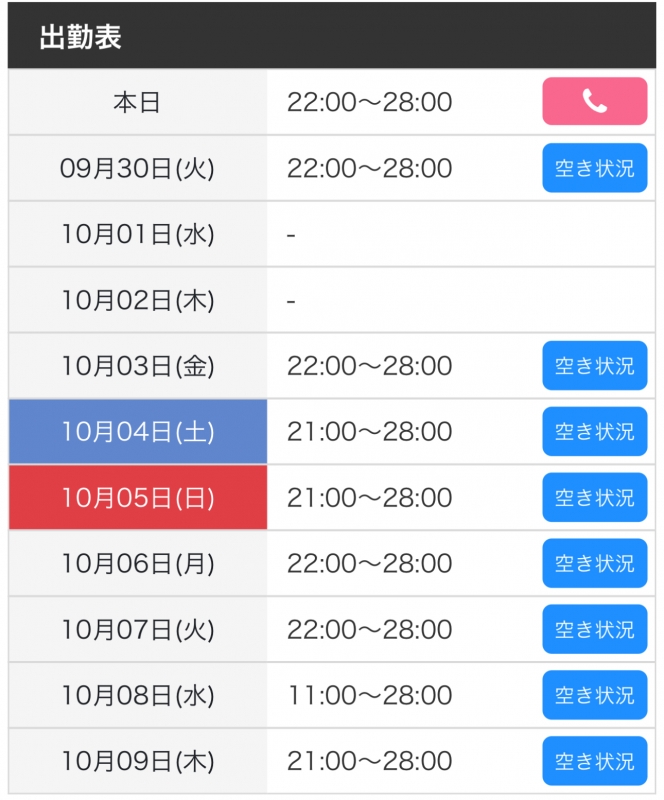Open 空き状況 for Sunday 10月05日
The image size is (664, 800).
(594, 498)
